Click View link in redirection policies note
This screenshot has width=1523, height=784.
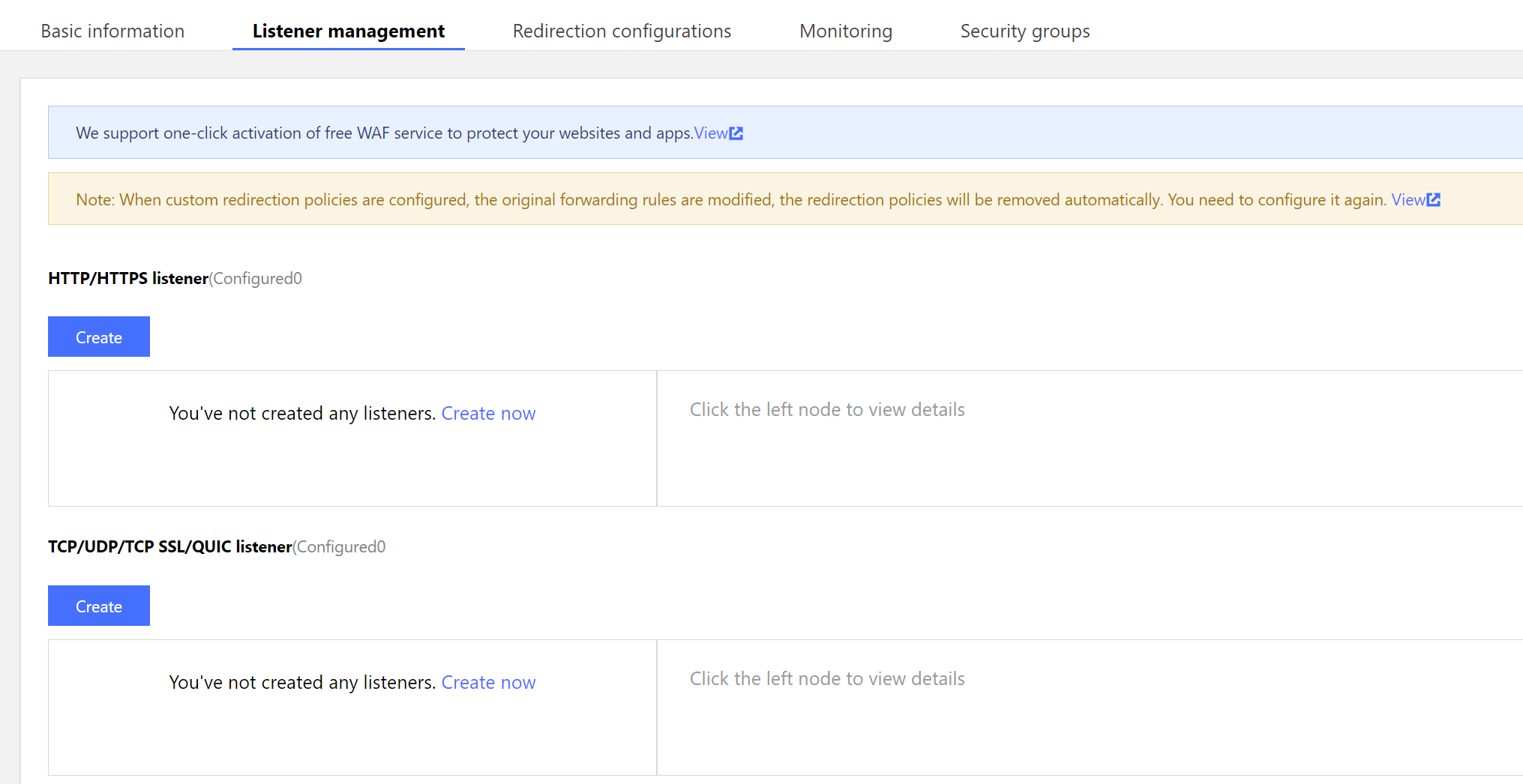tap(1408, 200)
